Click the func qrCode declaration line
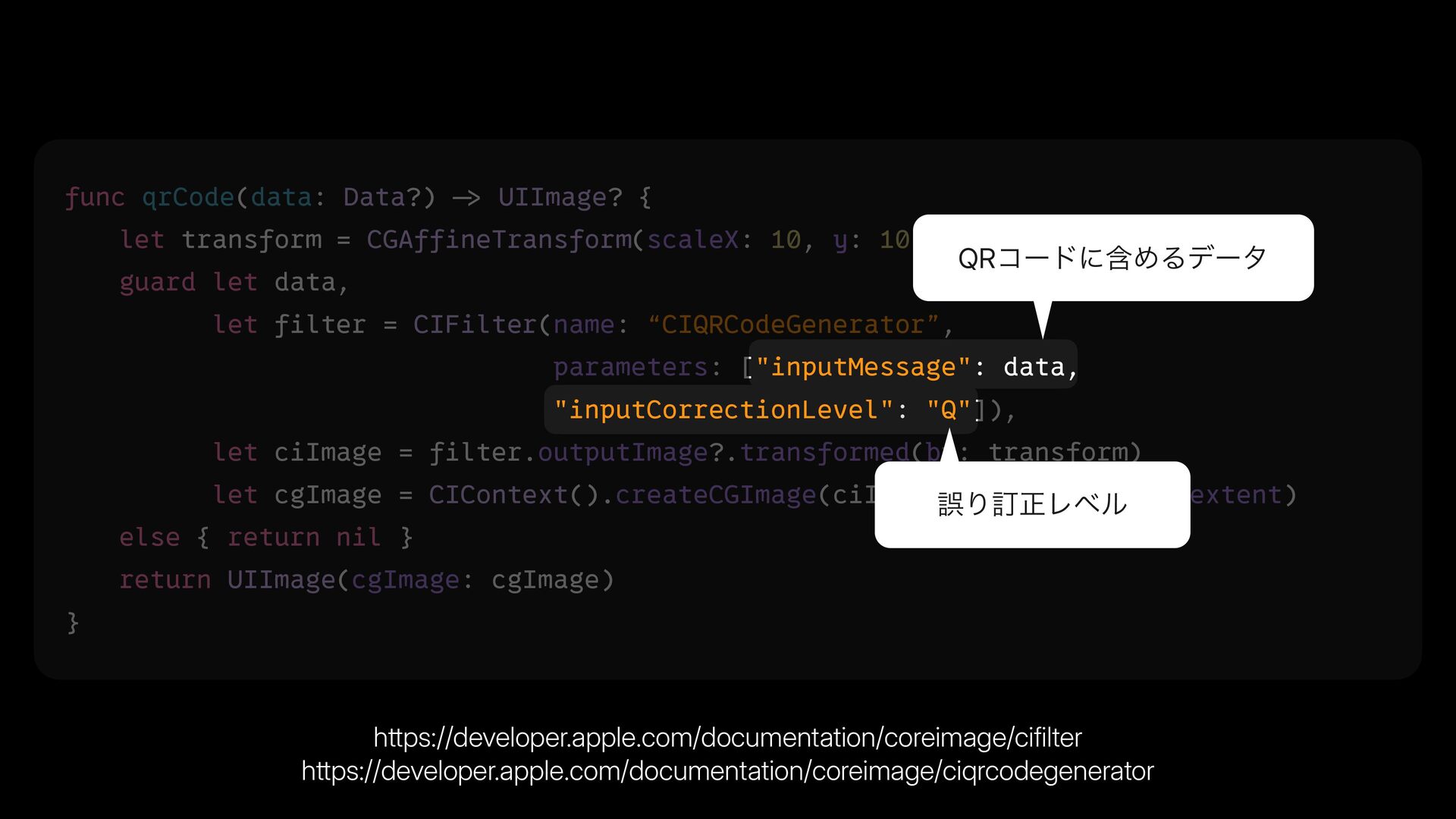The height and width of the screenshot is (819, 1456). click(x=358, y=197)
